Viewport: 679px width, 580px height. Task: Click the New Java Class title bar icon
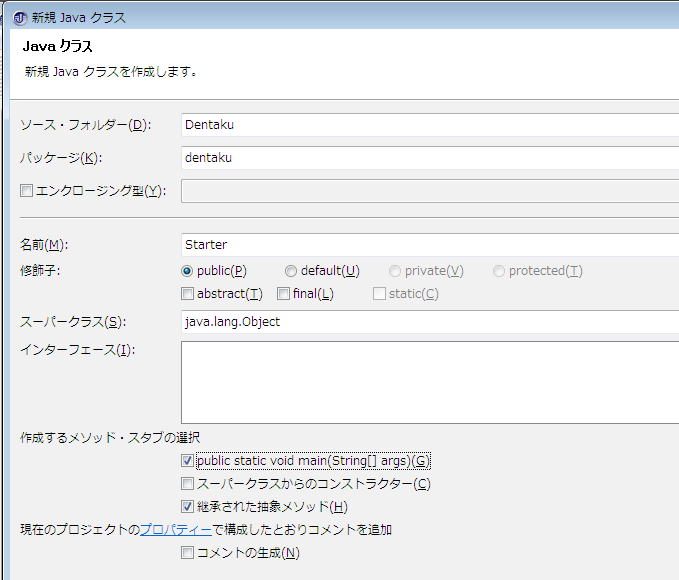[x=19, y=17]
